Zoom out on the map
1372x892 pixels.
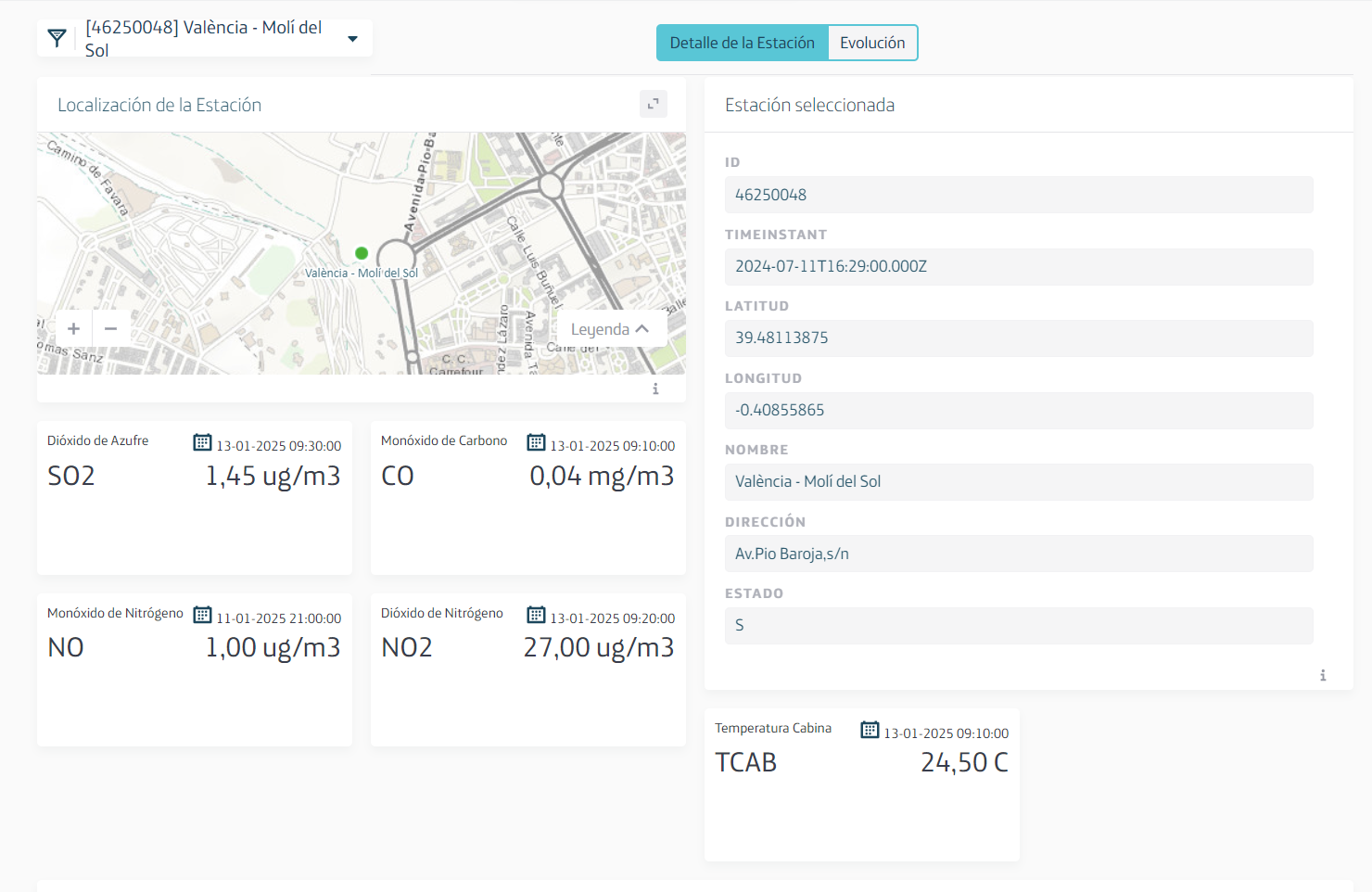tap(111, 328)
